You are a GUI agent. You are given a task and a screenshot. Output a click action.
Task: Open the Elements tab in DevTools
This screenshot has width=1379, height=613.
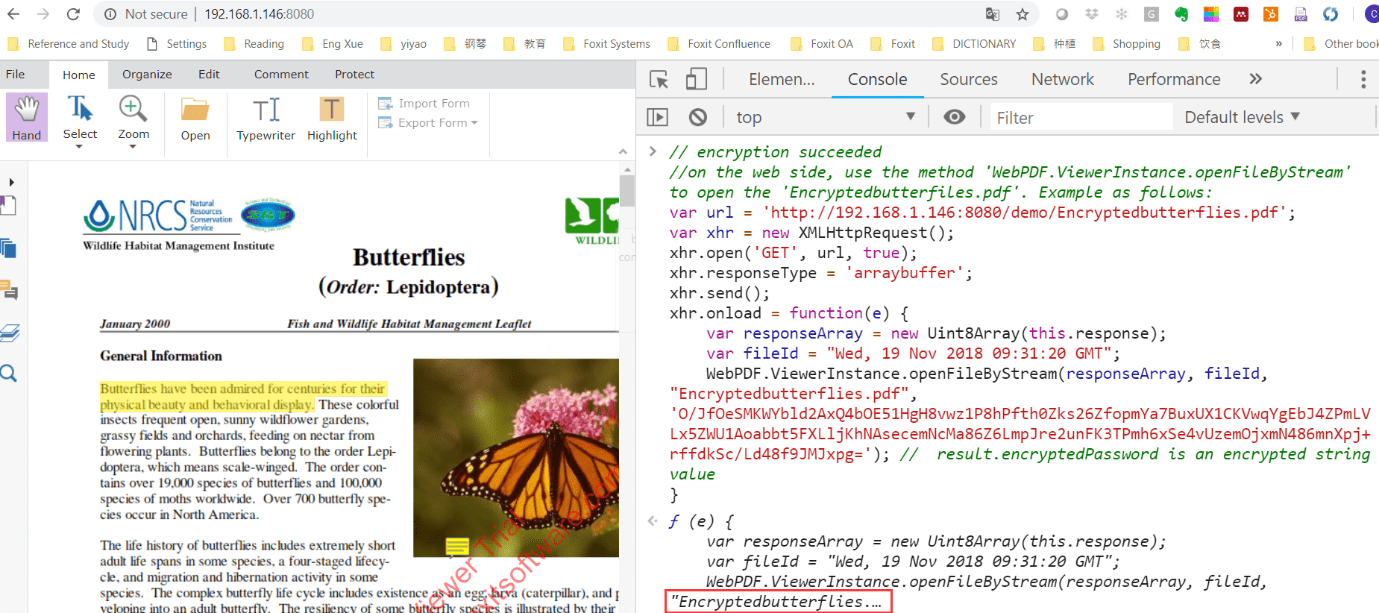[x=781, y=79]
